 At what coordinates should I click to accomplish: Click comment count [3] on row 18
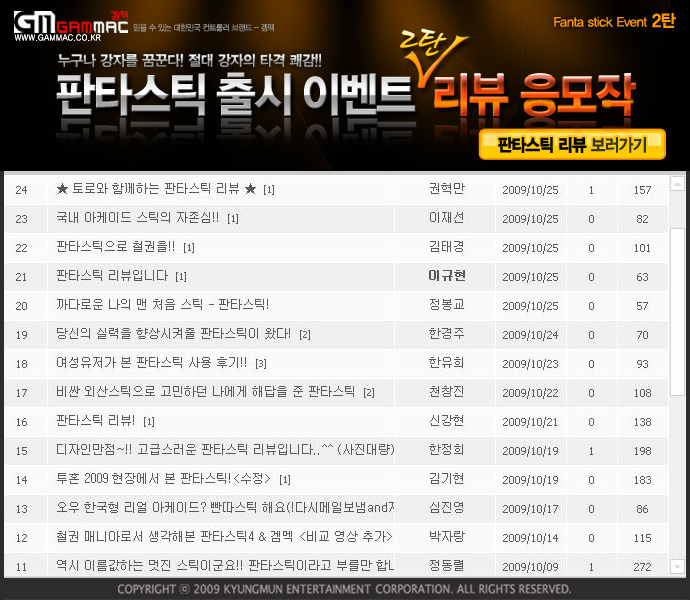coord(261,364)
